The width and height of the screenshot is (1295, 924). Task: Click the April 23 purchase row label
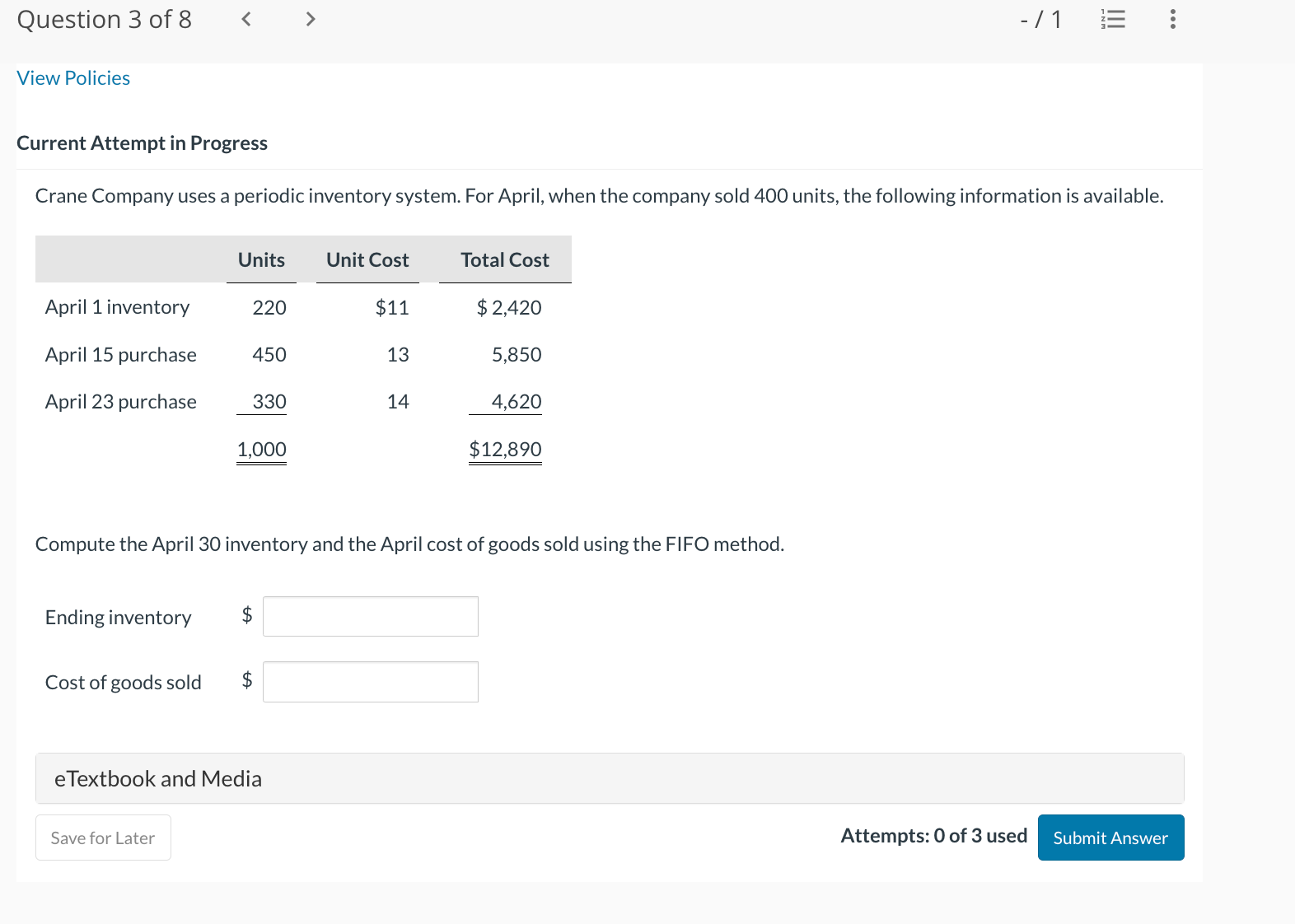[x=121, y=402]
